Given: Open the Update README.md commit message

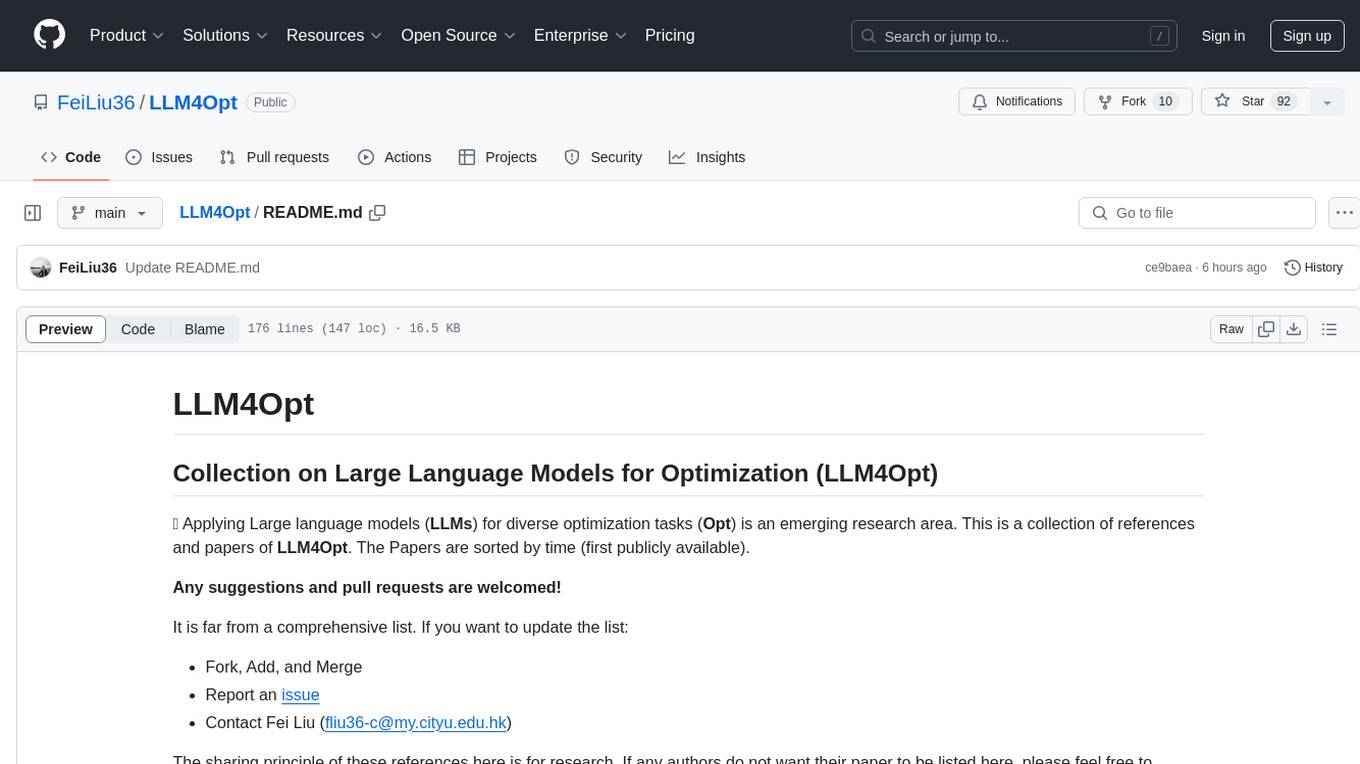Looking at the screenshot, I should click(x=192, y=268).
